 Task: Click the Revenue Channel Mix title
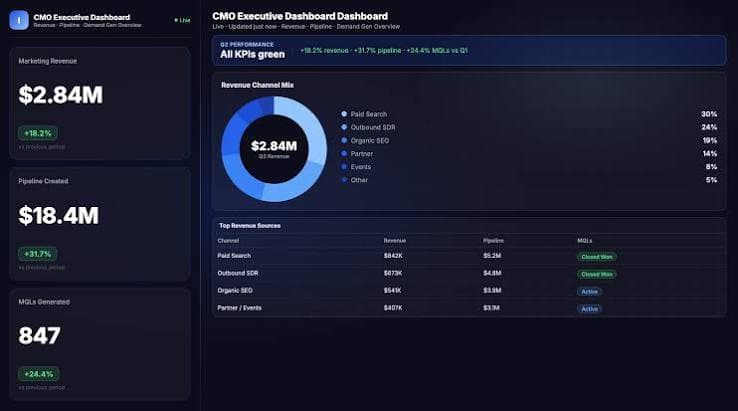click(x=257, y=85)
